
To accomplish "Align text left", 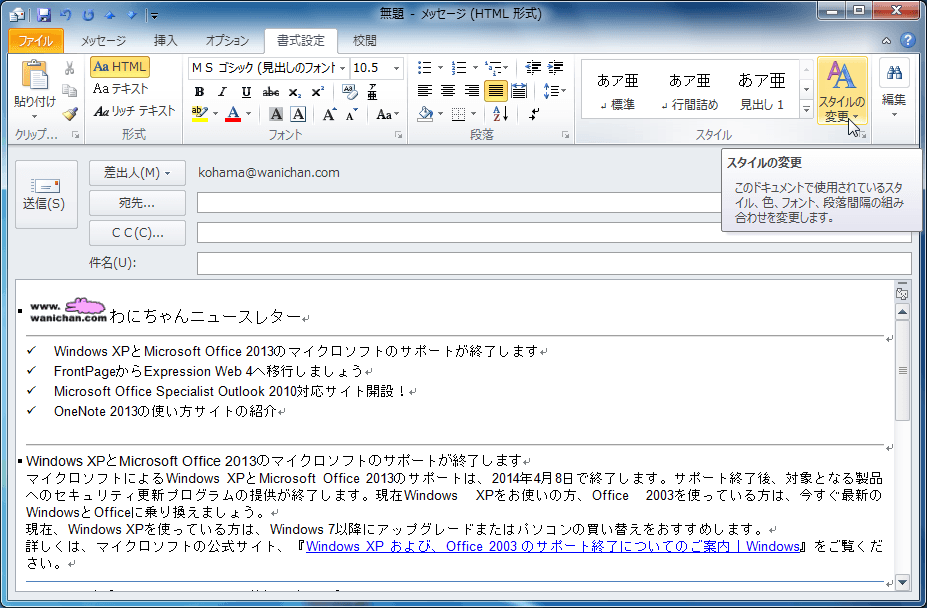I will (x=424, y=91).
